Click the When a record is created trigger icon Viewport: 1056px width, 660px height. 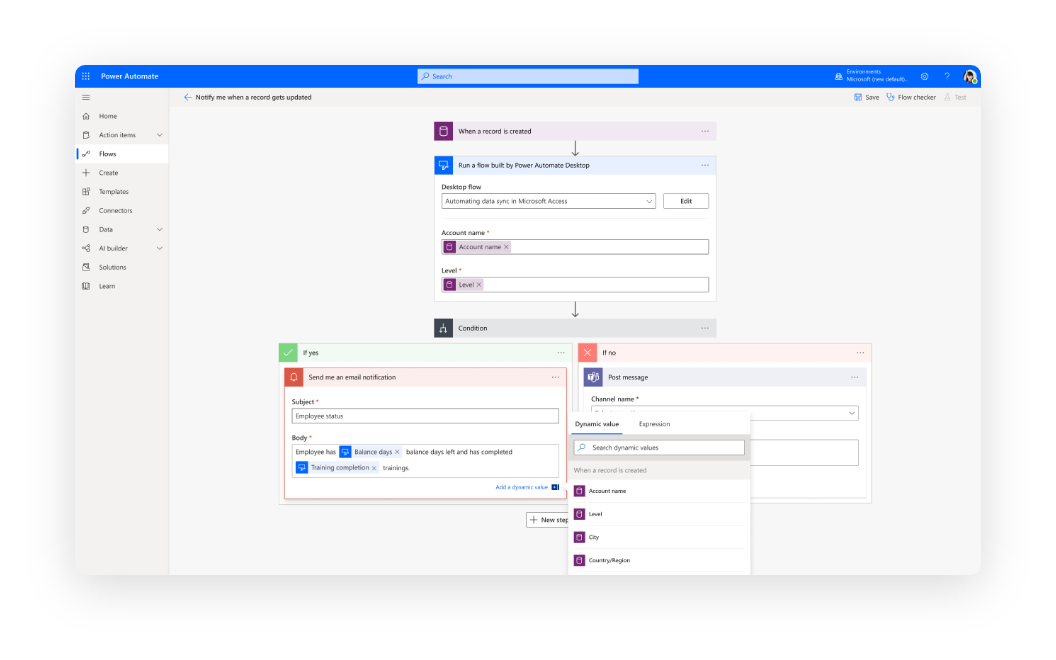(x=443, y=131)
